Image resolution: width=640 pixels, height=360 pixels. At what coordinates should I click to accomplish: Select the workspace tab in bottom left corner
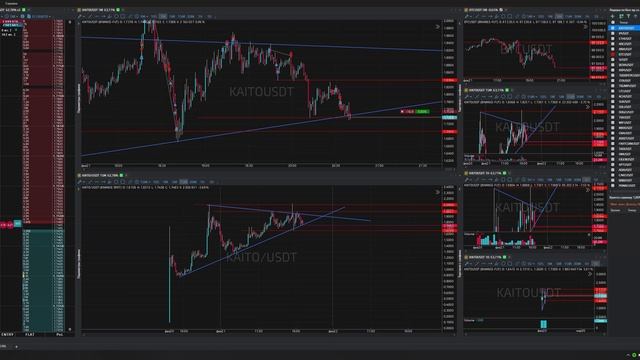pyautogui.click(x=3, y=347)
